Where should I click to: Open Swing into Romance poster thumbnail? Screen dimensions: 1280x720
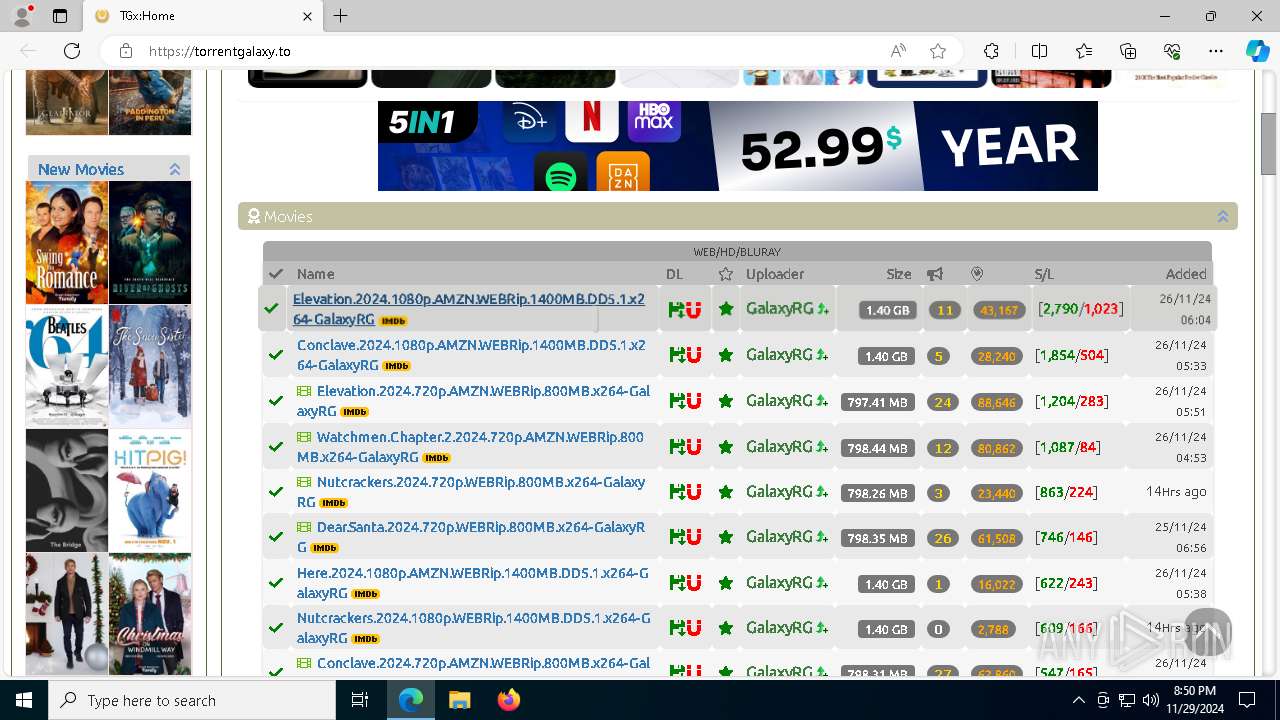67,242
